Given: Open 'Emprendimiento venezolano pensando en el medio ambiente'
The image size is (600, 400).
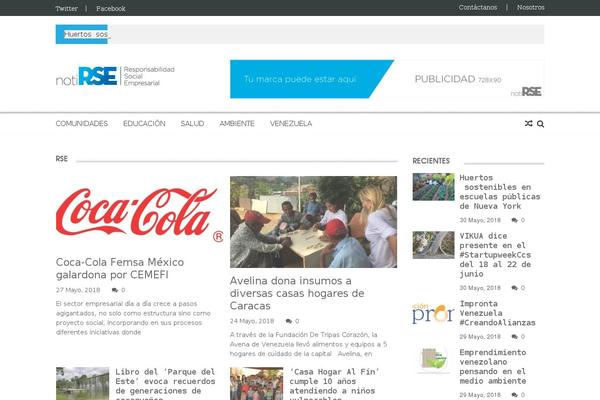Looking at the screenshot, I should click(x=493, y=367).
